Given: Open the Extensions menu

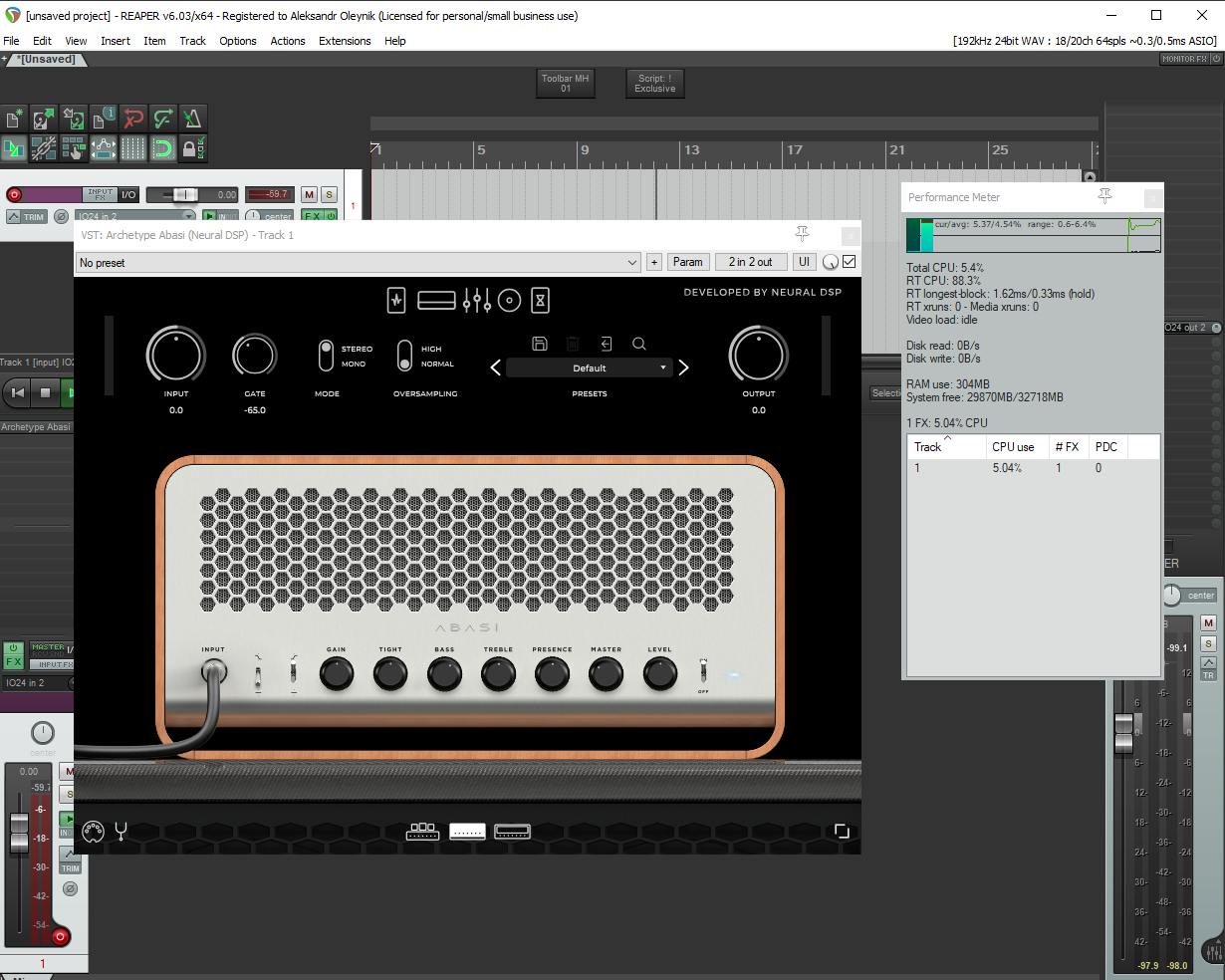Looking at the screenshot, I should (345, 41).
